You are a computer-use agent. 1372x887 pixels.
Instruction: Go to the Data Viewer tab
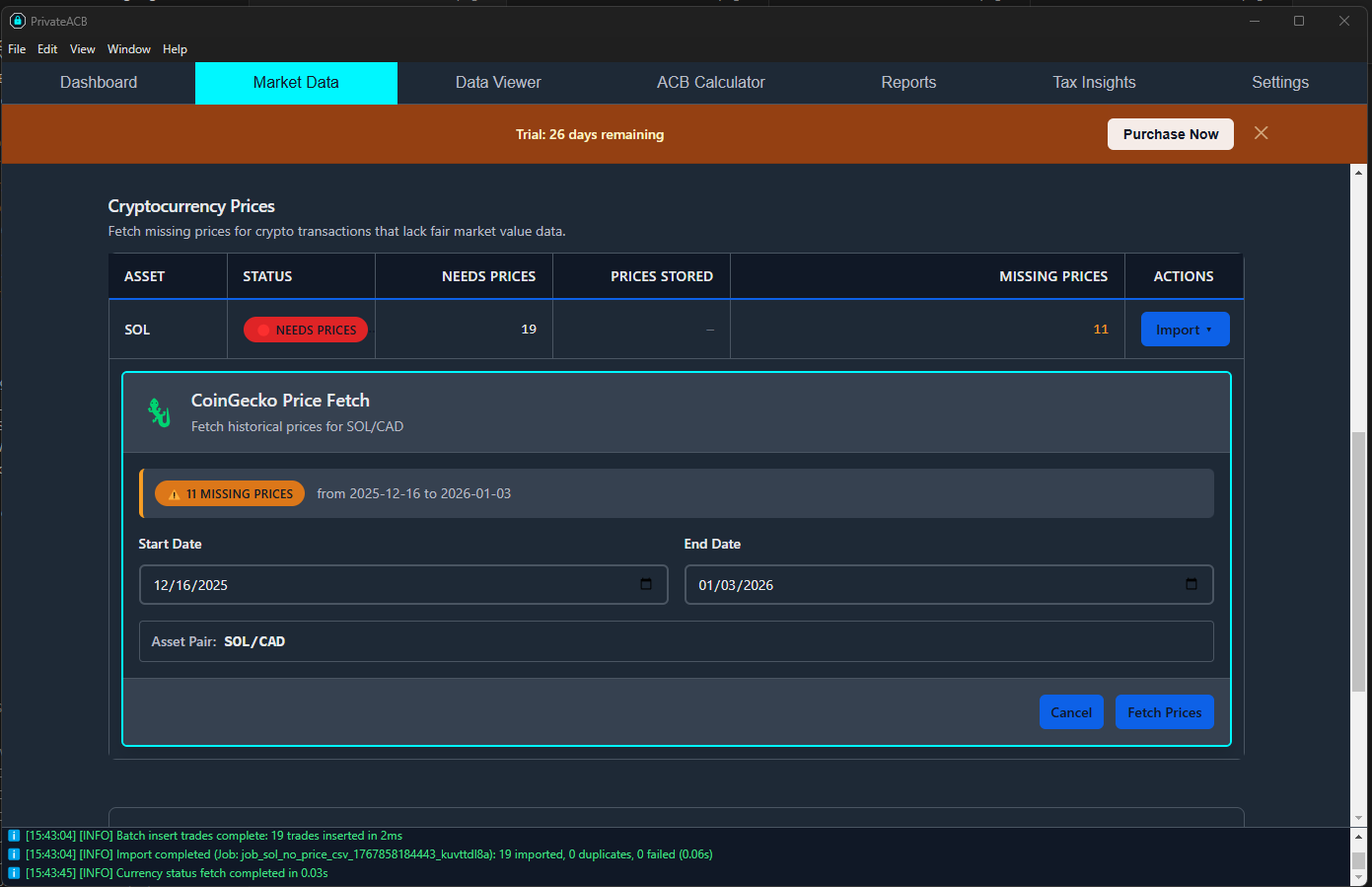pyautogui.click(x=498, y=83)
